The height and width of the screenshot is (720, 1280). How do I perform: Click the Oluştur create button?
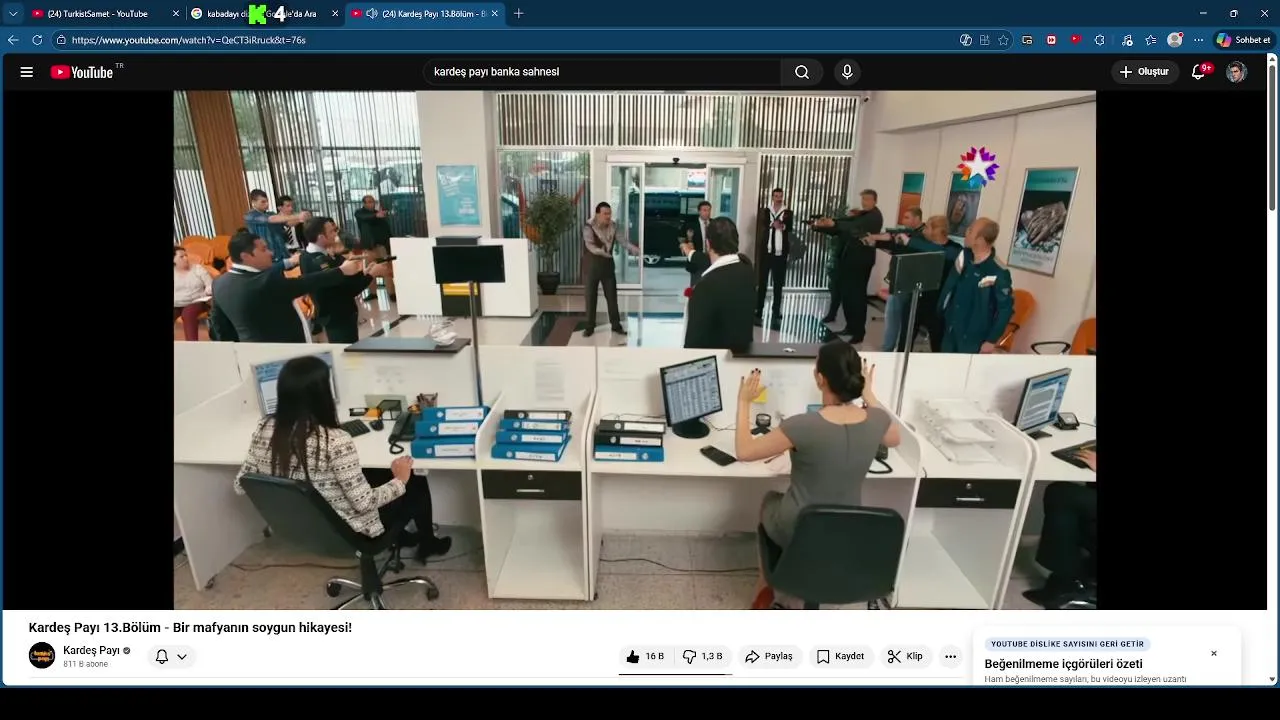(x=1144, y=72)
